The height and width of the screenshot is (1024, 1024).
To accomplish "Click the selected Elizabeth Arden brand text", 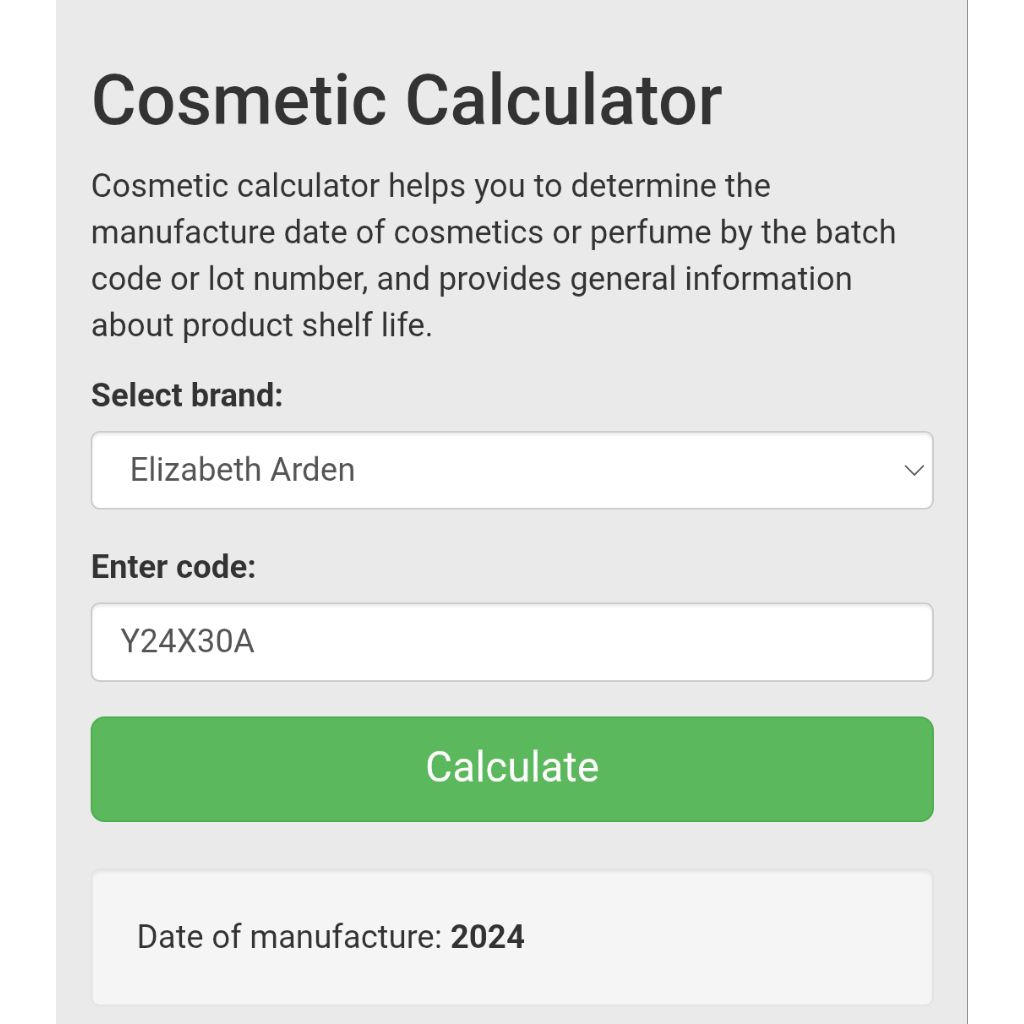I will pyautogui.click(x=242, y=470).
